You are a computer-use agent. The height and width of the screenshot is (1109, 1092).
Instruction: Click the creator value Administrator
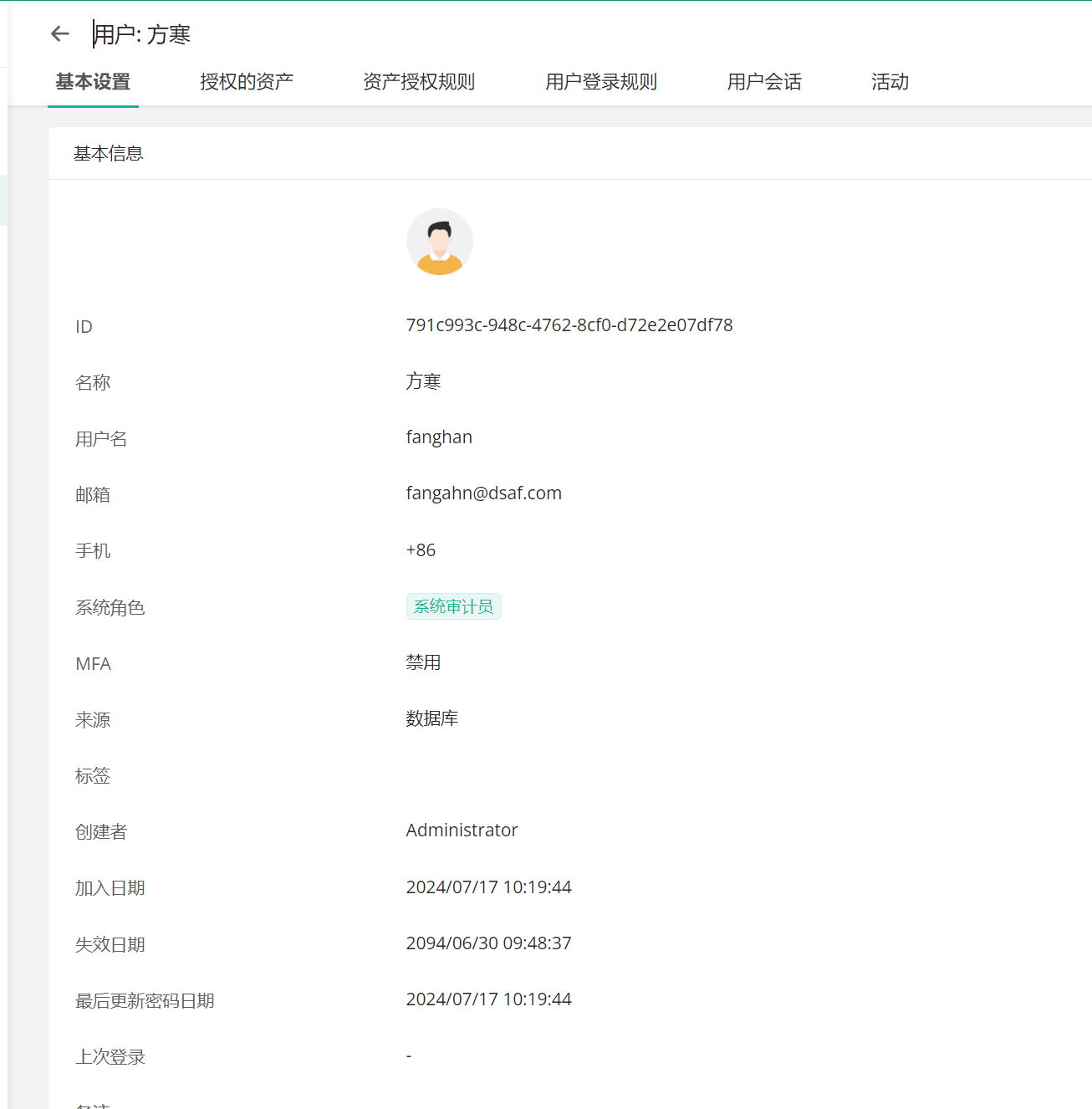pyautogui.click(x=462, y=830)
